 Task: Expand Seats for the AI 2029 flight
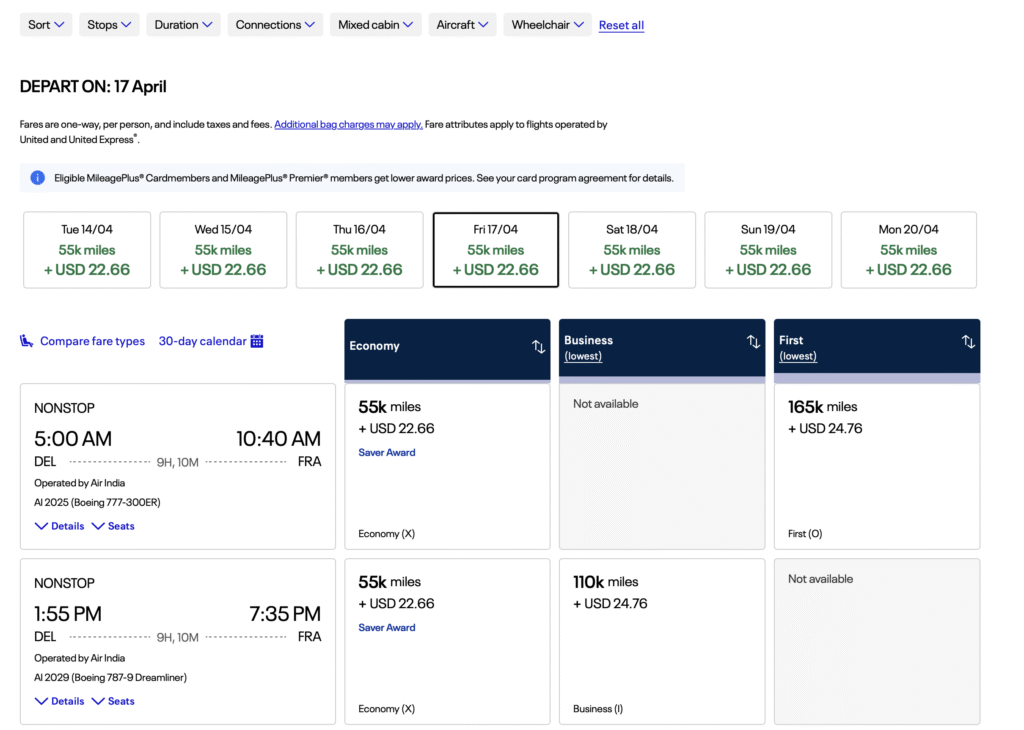pyautogui.click(x=113, y=701)
